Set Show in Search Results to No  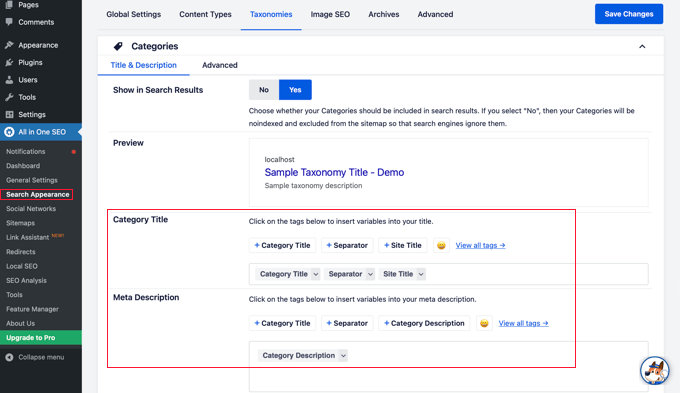264,90
